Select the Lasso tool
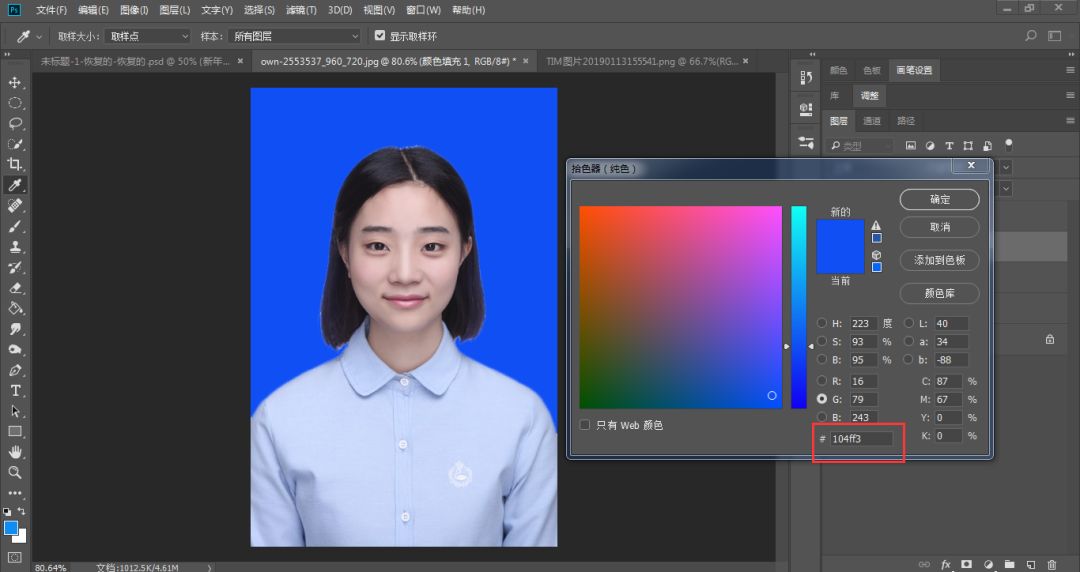 click(15, 123)
